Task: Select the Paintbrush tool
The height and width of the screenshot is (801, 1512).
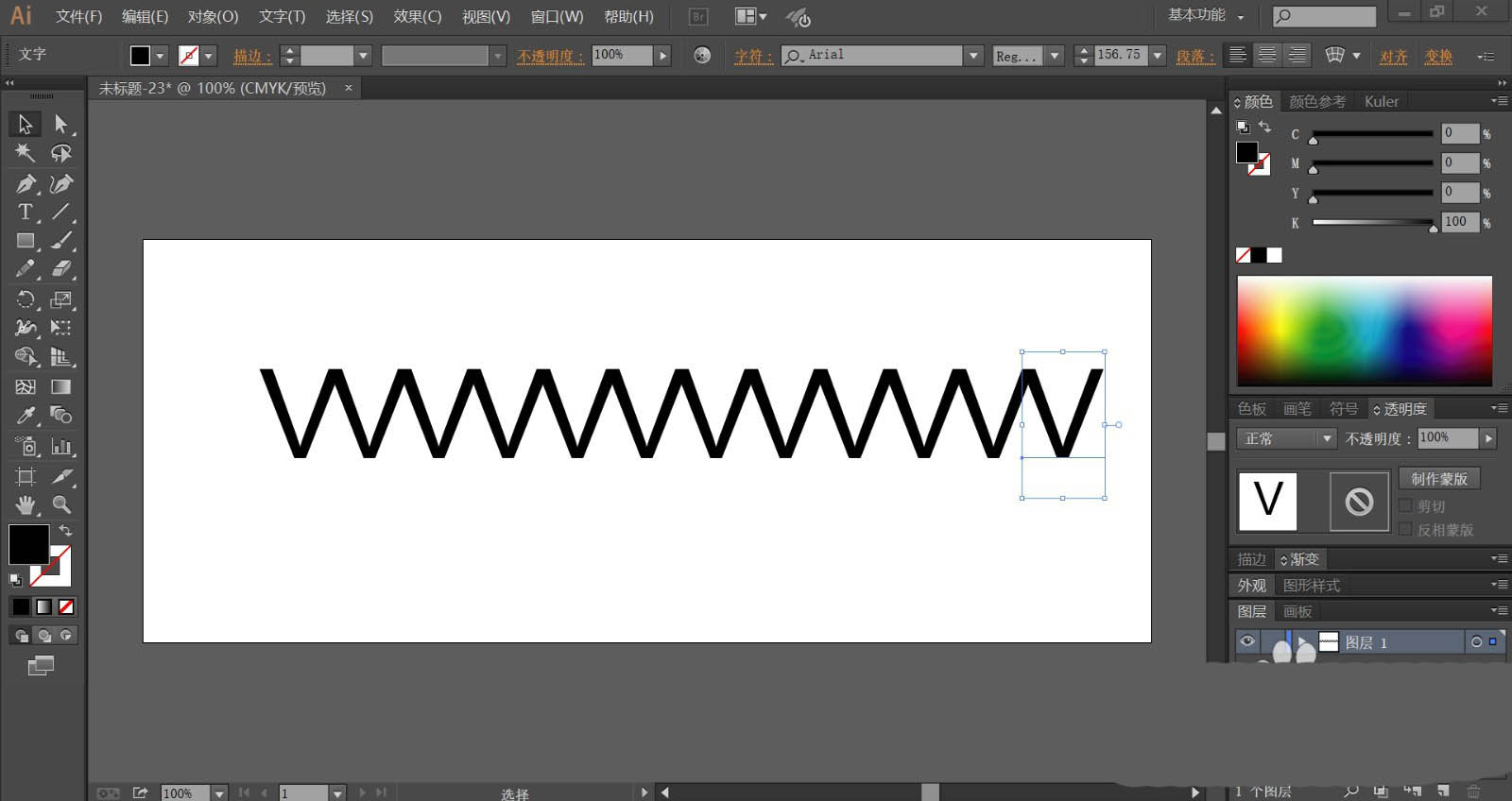Action: pyautogui.click(x=61, y=241)
